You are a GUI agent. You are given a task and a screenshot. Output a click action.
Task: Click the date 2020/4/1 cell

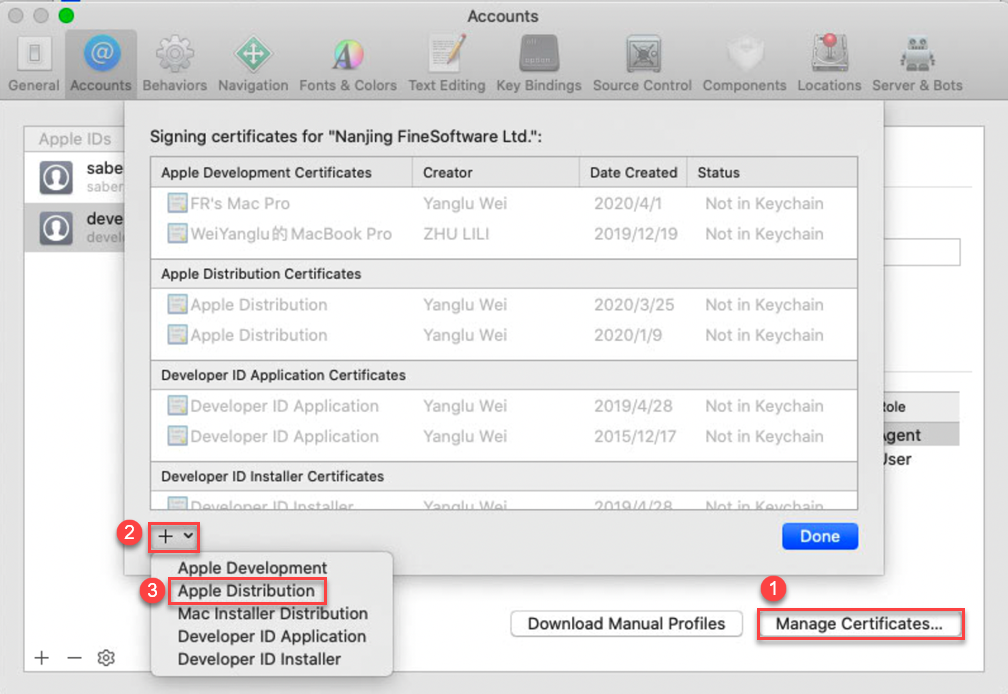[627, 204]
